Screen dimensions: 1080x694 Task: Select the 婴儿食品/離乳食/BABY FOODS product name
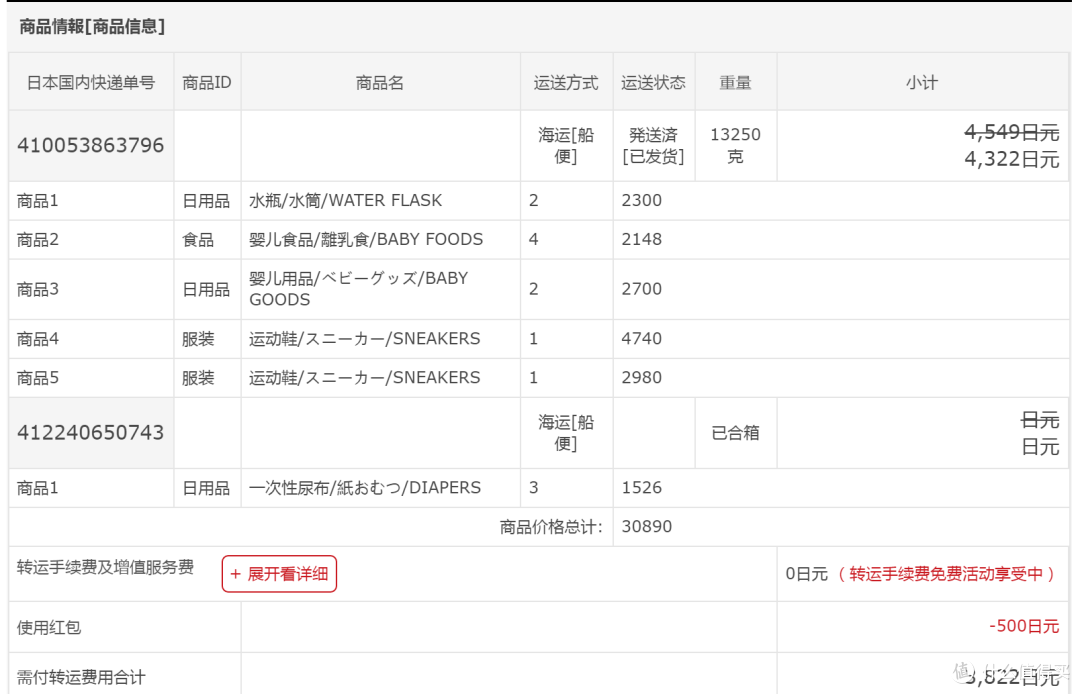tap(366, 239)
